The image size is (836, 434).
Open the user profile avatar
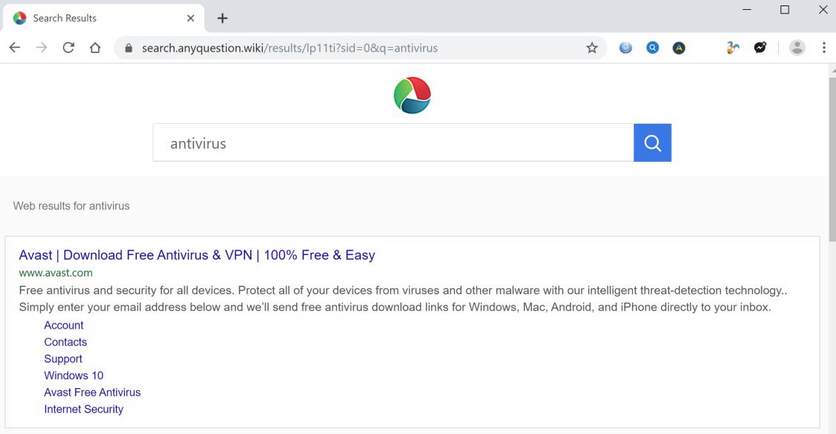click(x=797, y=48)
